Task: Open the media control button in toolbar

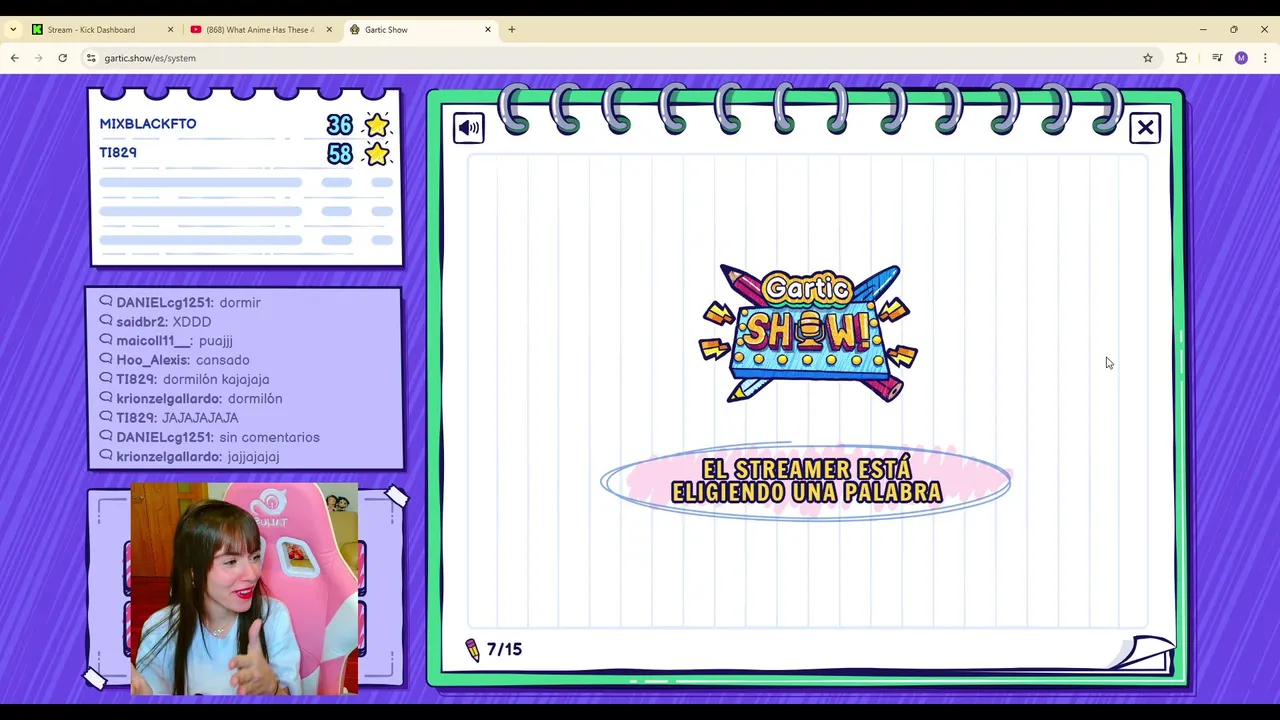Action: (1217, 58)
